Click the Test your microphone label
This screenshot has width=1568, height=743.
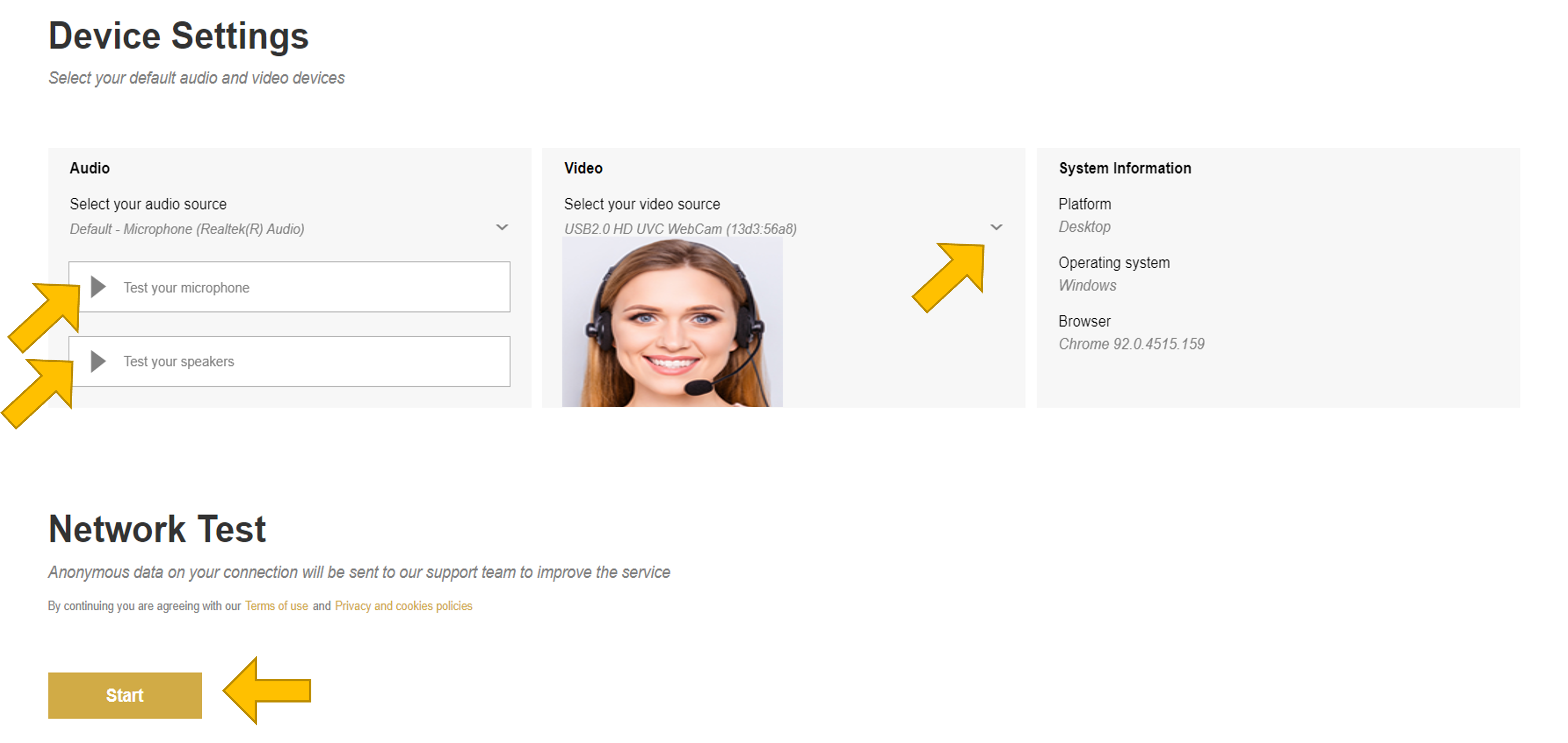pyautogui.click(x=186, y=287)
